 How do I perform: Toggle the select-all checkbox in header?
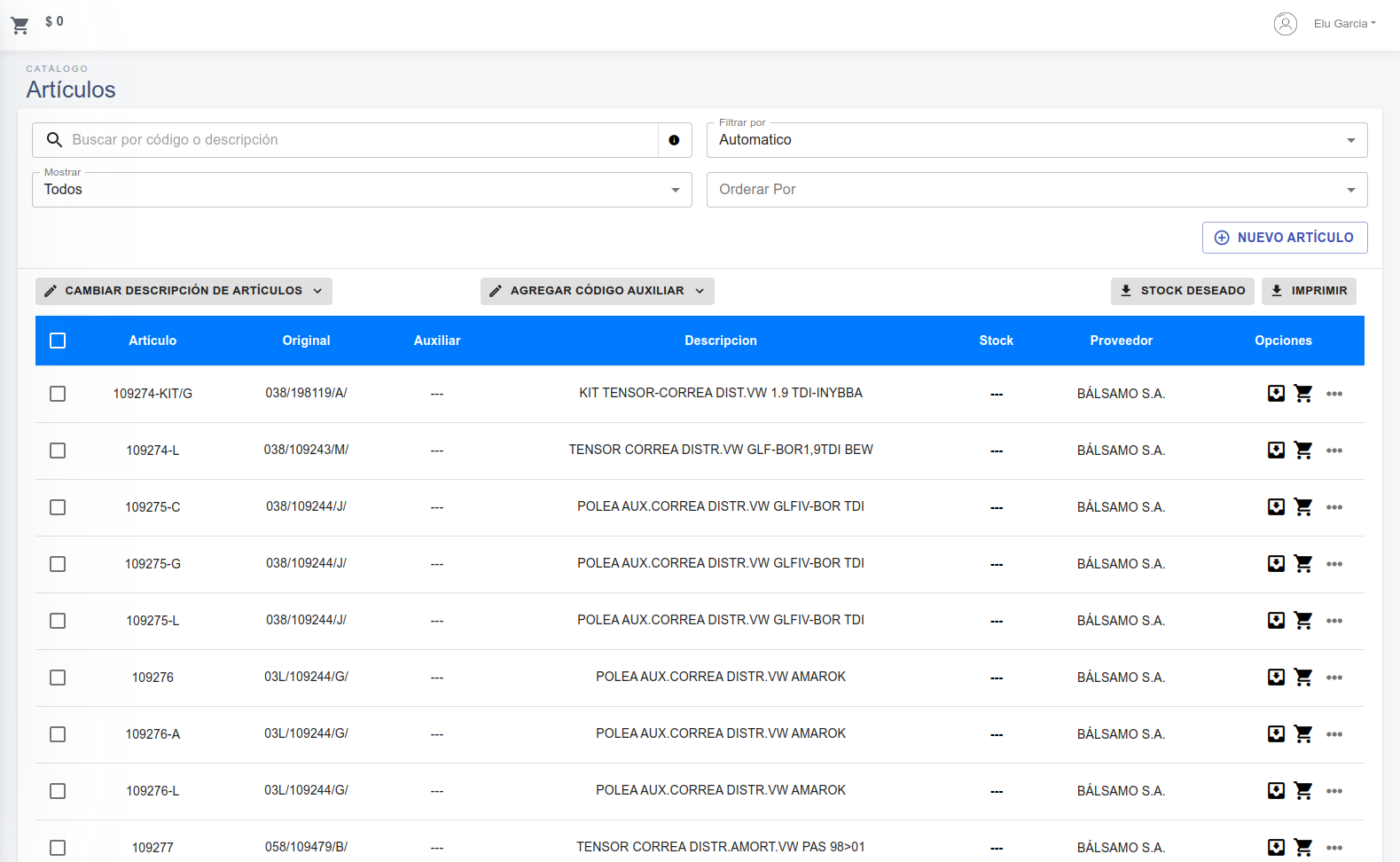(58, 341)
